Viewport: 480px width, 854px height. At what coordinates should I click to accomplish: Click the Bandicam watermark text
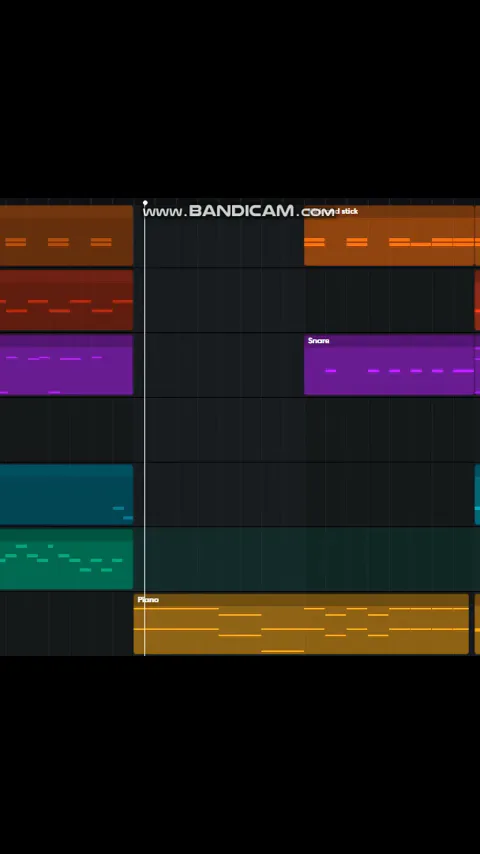tap(239, 211)
